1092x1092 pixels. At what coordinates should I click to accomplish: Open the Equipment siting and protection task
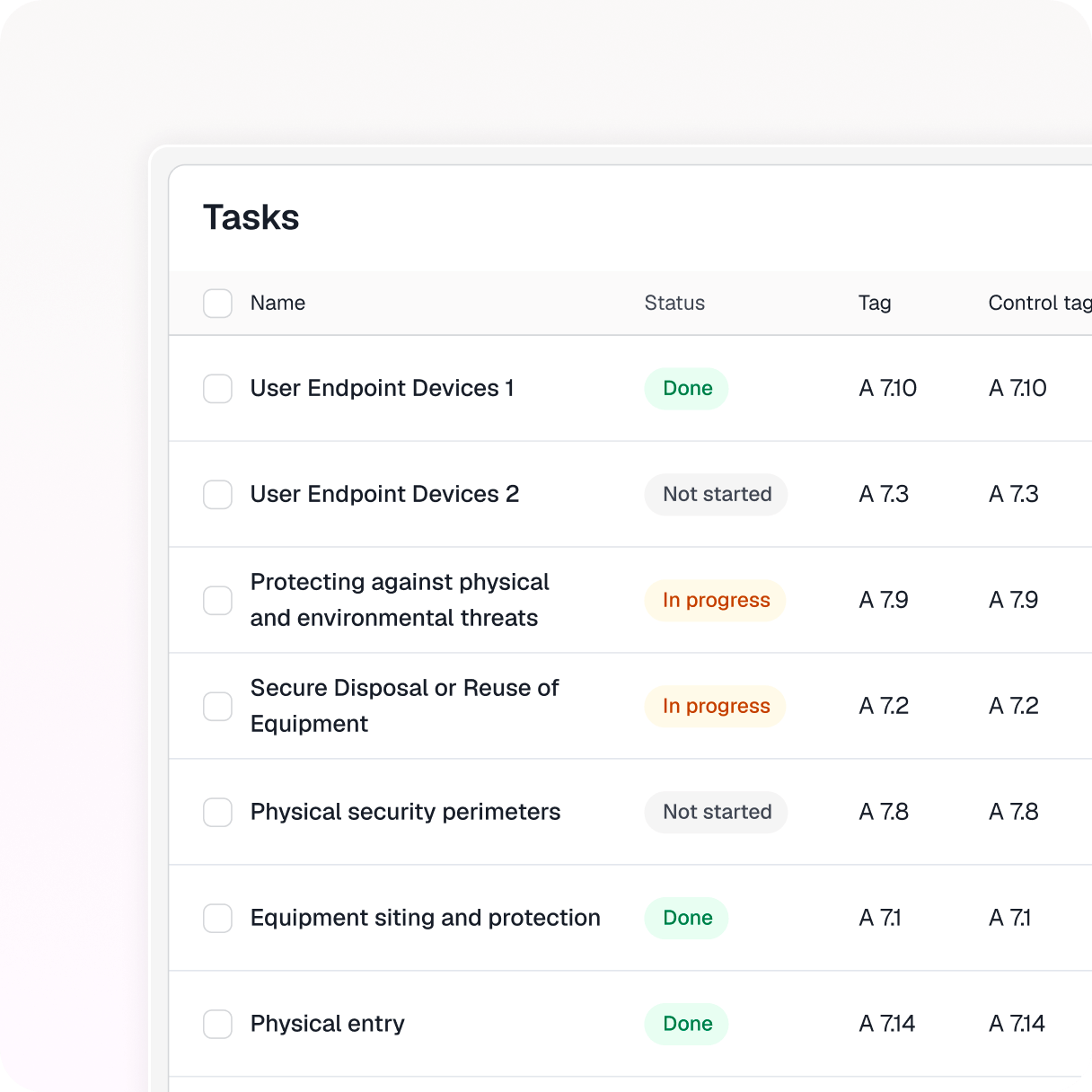coord(425,919)
